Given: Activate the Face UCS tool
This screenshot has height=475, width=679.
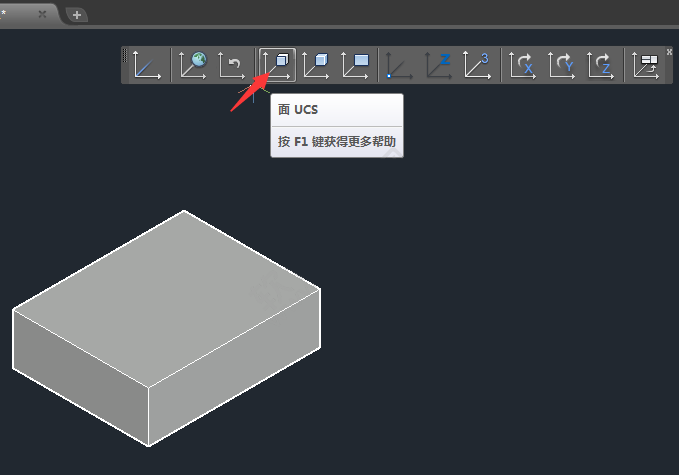Looking at the screenshot, I should pyautogui.click(x=277, y=65).
